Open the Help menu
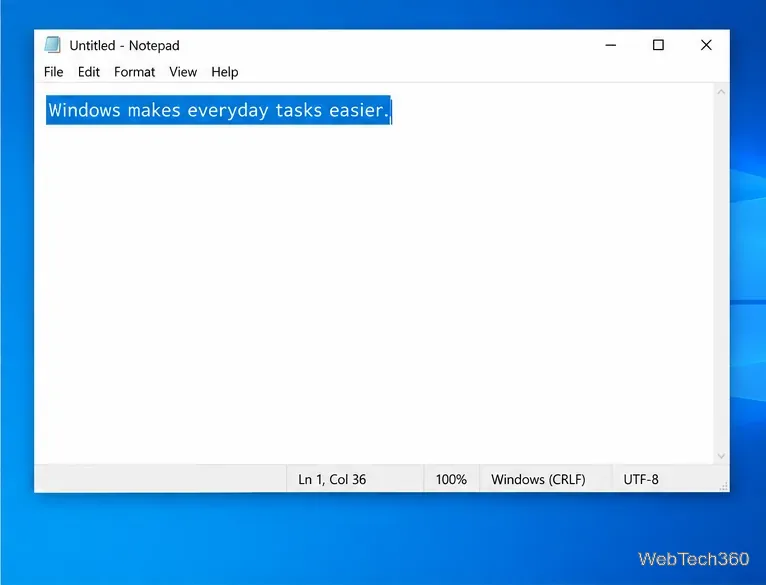 (225, 72)
